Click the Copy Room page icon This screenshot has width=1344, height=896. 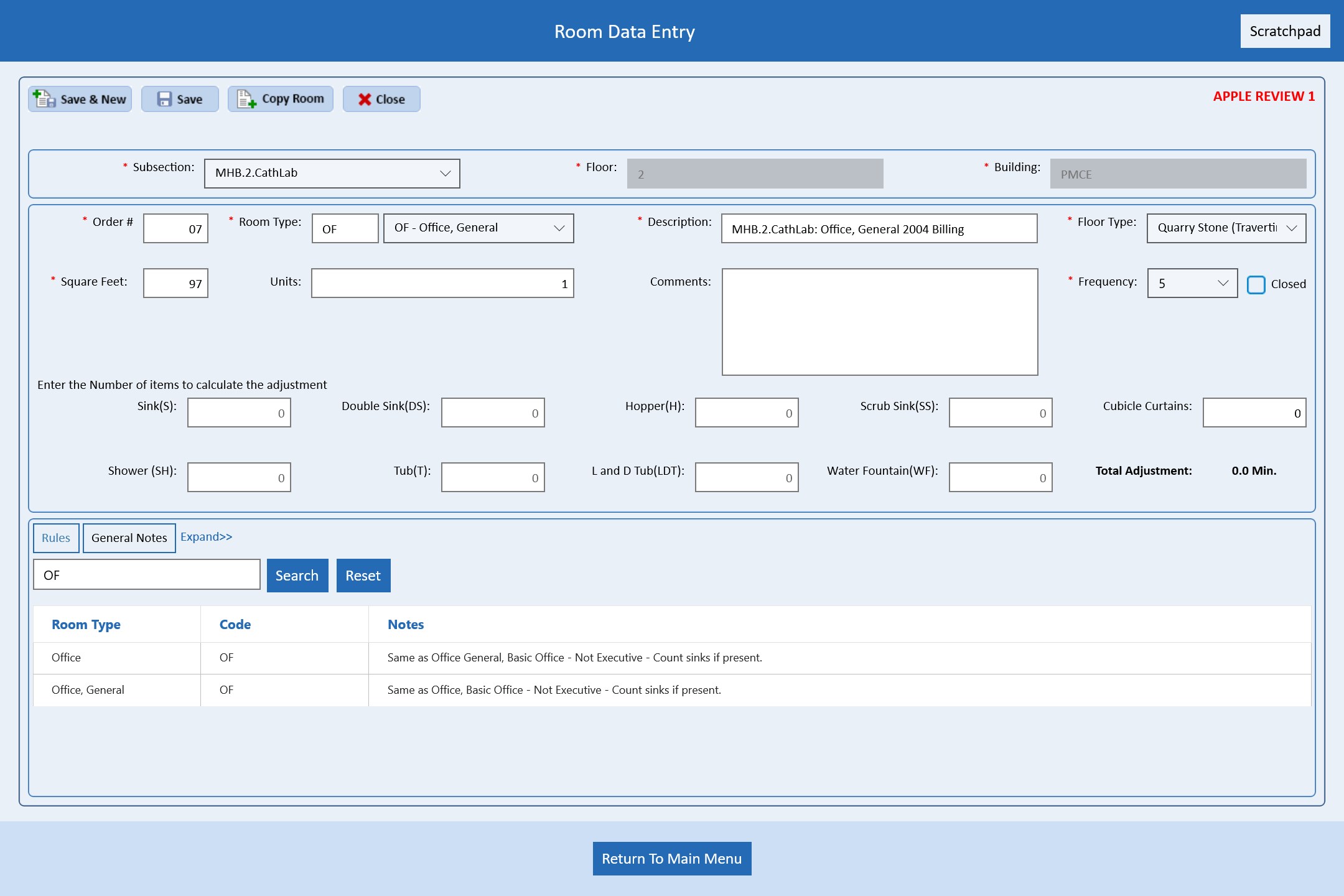246,99
